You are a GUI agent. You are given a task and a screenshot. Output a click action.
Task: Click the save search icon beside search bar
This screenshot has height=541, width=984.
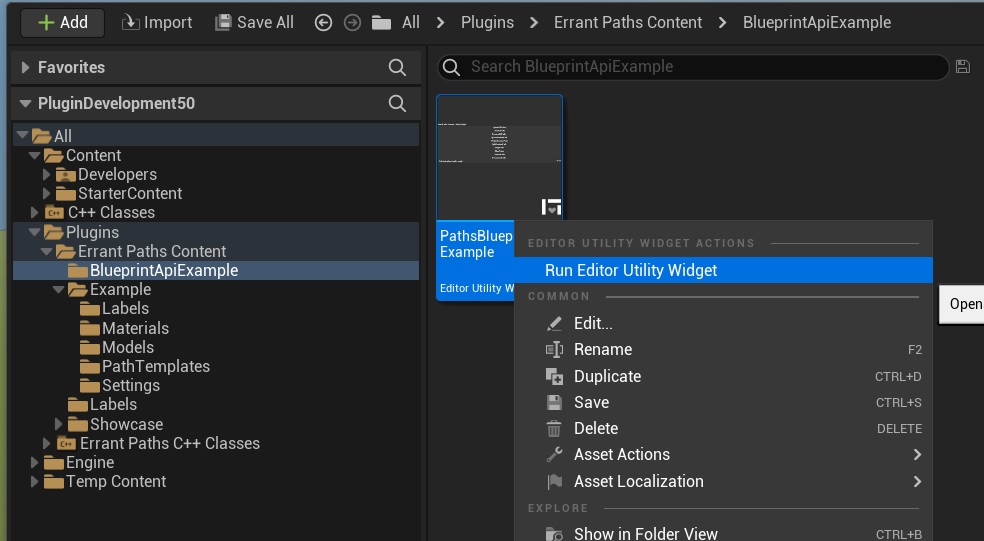962,67
